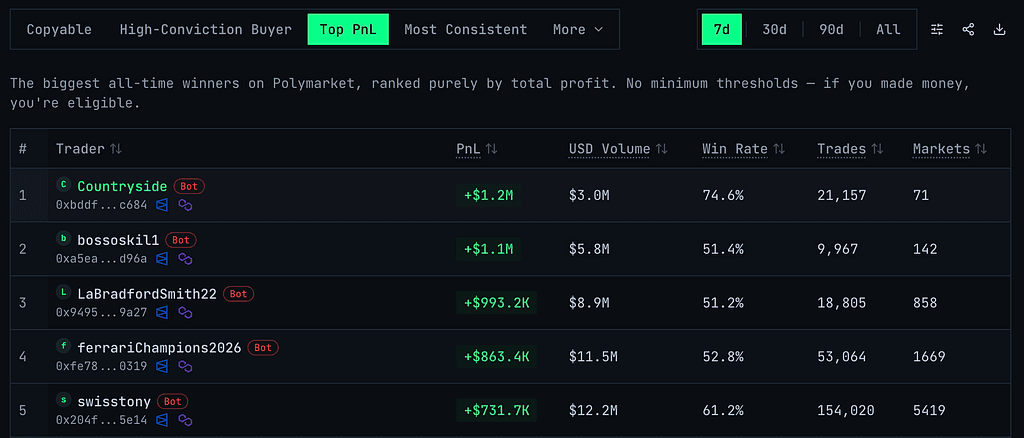Click the bossoskil1 avatar icon
Image resolution: width=1024 pixels, height=438 pixels.
[63, 238]
